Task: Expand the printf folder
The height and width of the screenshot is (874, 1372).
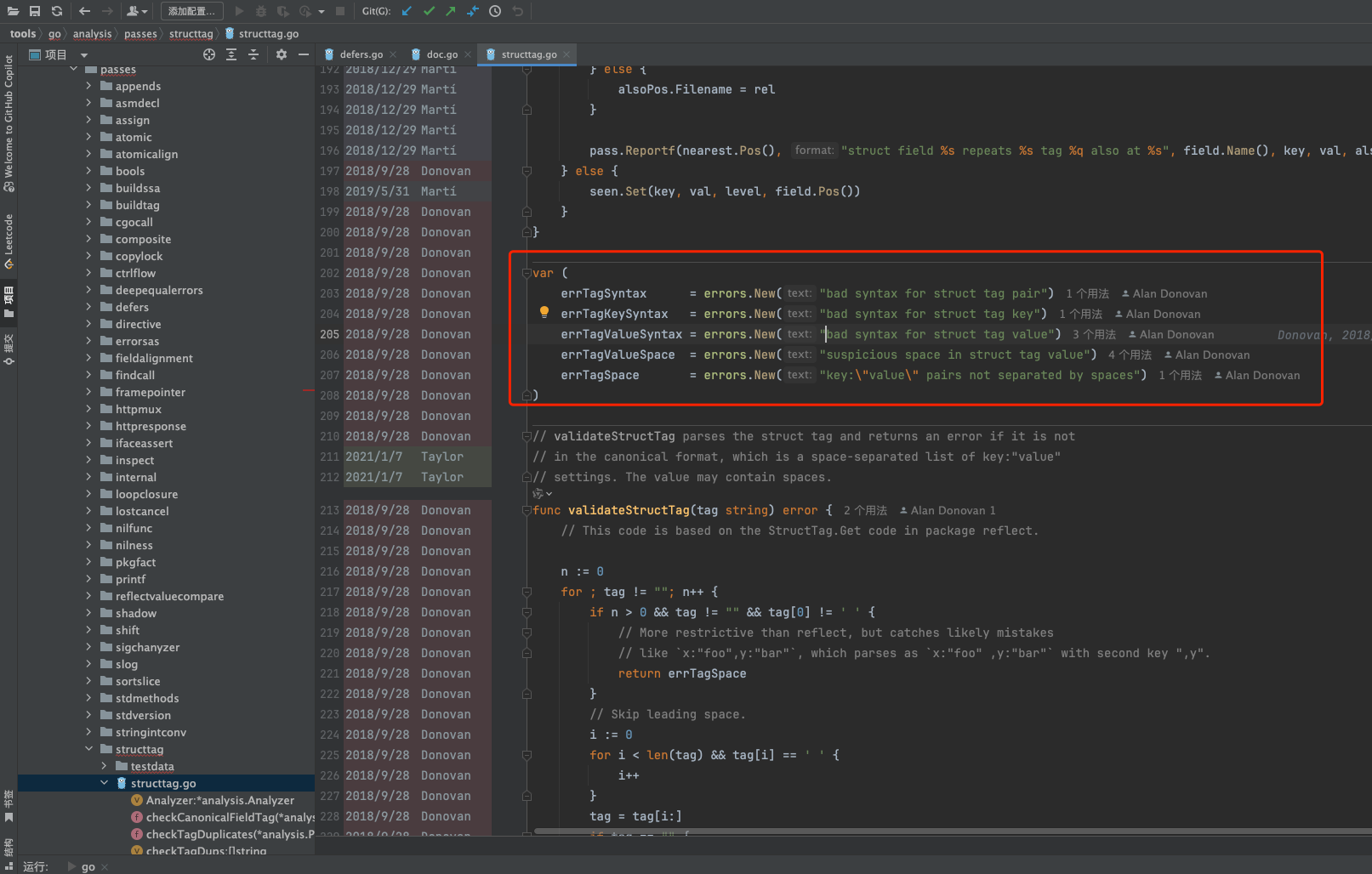Action: pyautogui.click(x=88, y=579)
